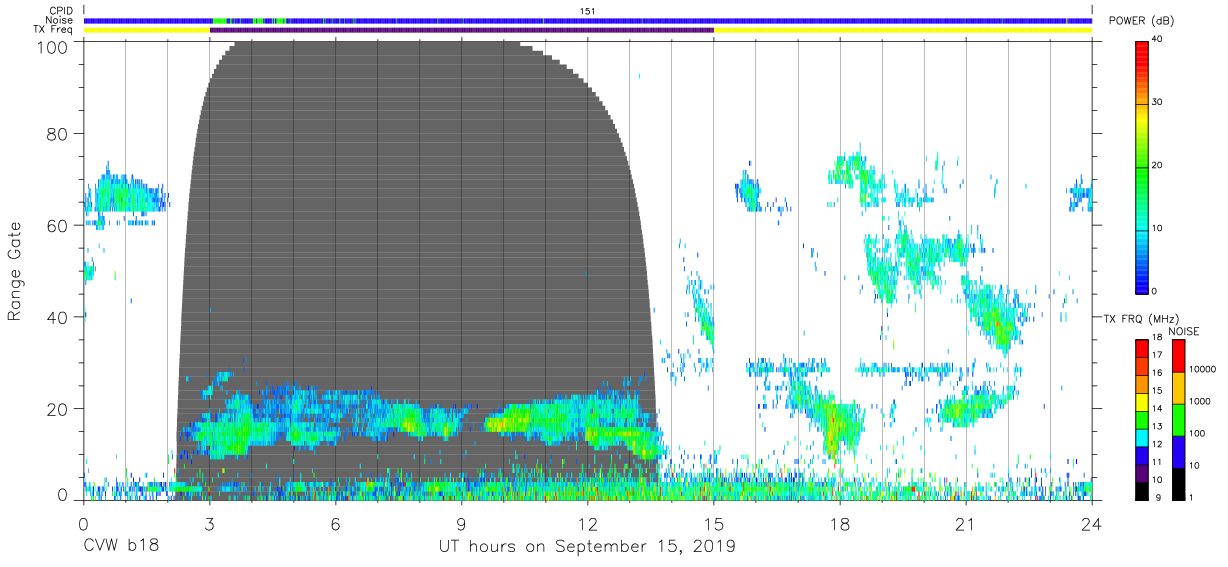The width and height of the screenshot is (1228, 567).
Task: Click the y-axis tick label 100
Action: [51, 47]
